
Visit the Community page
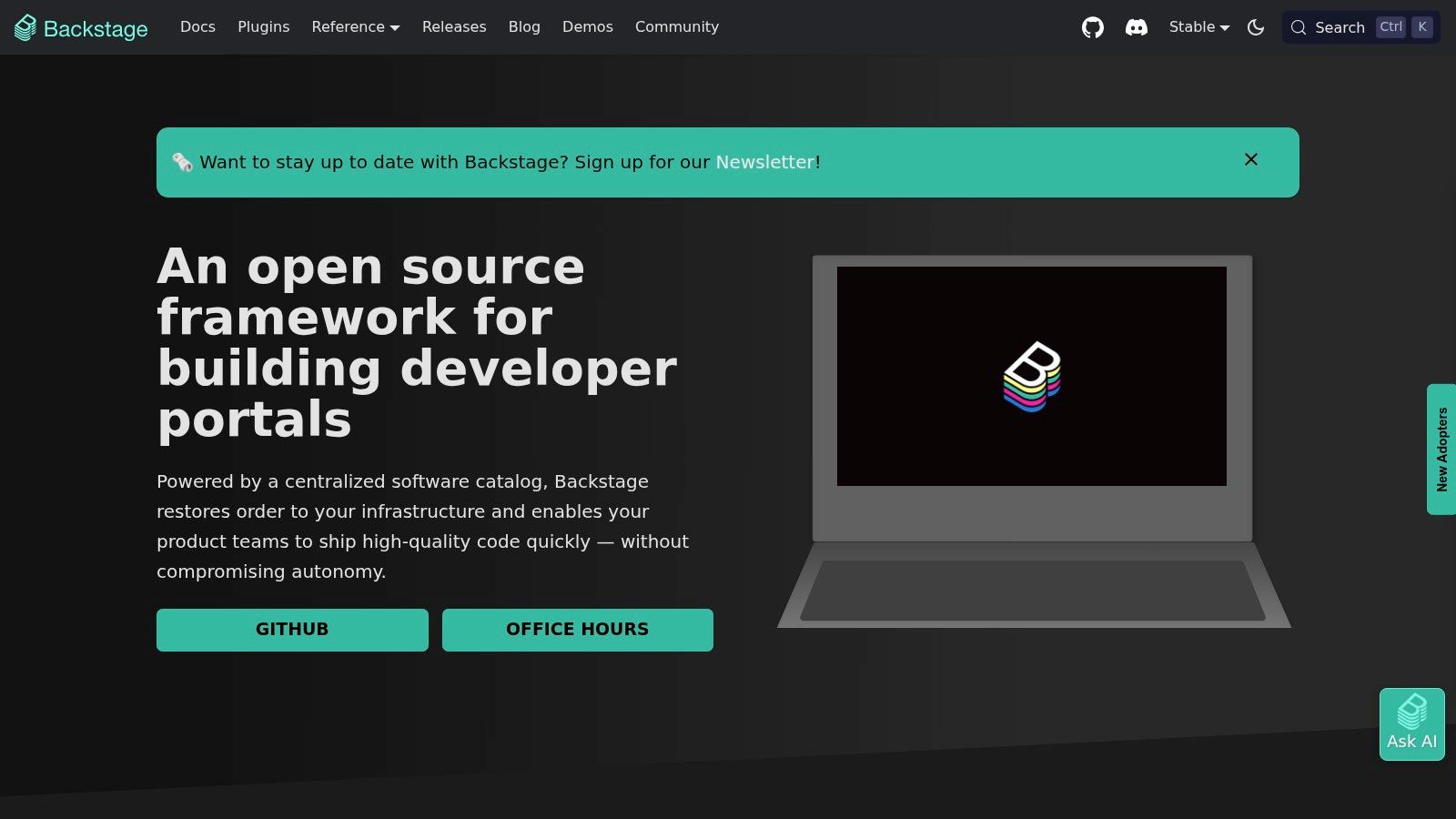pos(677,27)
